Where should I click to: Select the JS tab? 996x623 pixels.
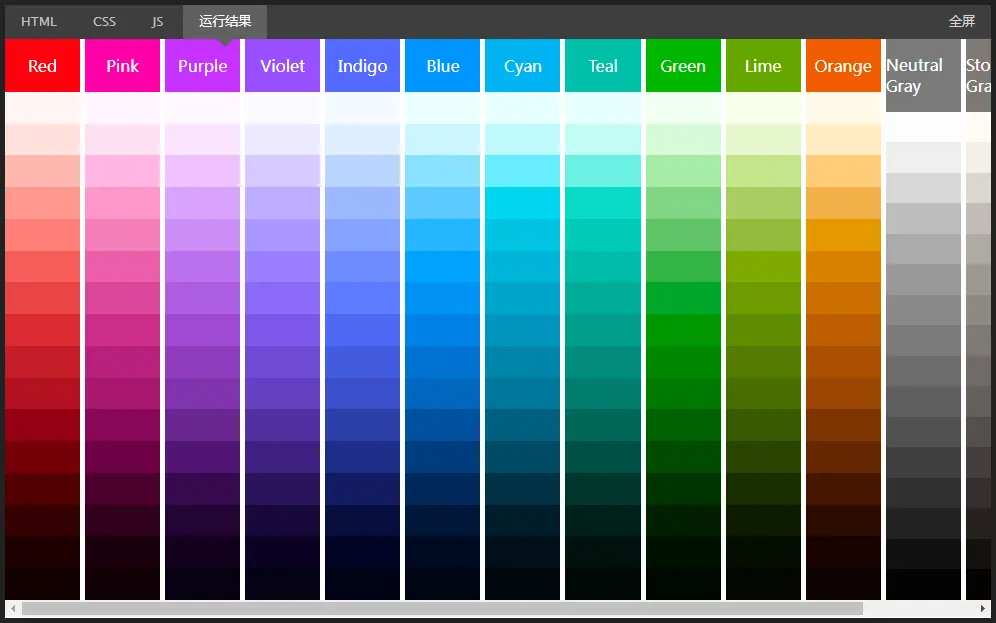(157, 21)
